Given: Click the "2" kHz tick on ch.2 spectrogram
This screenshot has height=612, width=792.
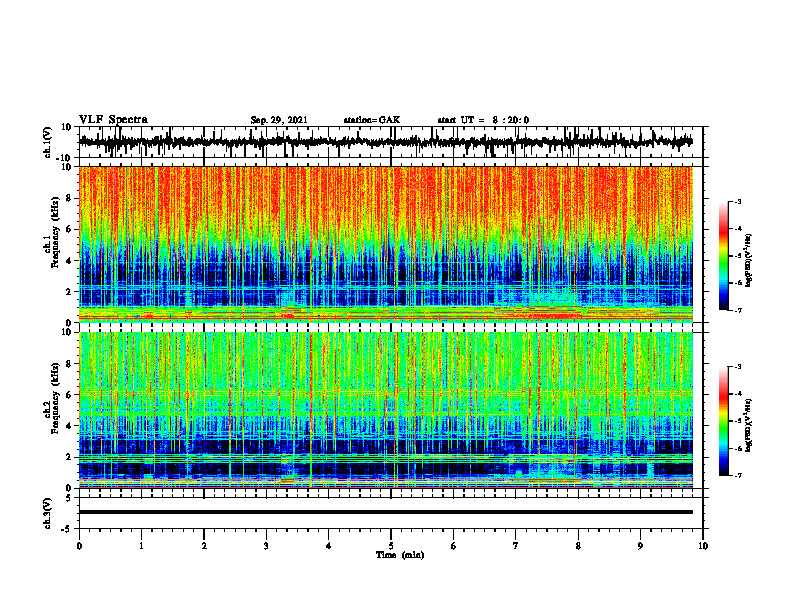Looking at the screenshot, I should tap(69, 457).
